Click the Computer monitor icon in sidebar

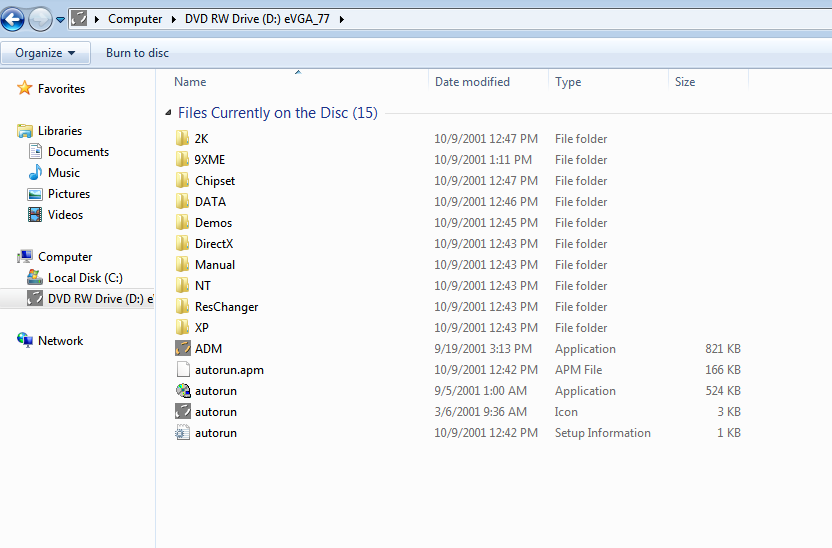[24, 256]
